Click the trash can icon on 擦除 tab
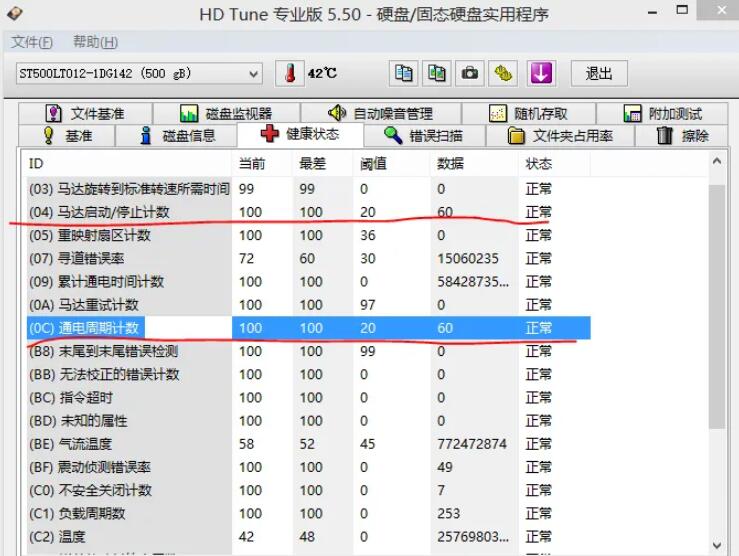Image resolution: width=739 pixels, height=556 pixels. click(x=665, y=135)
